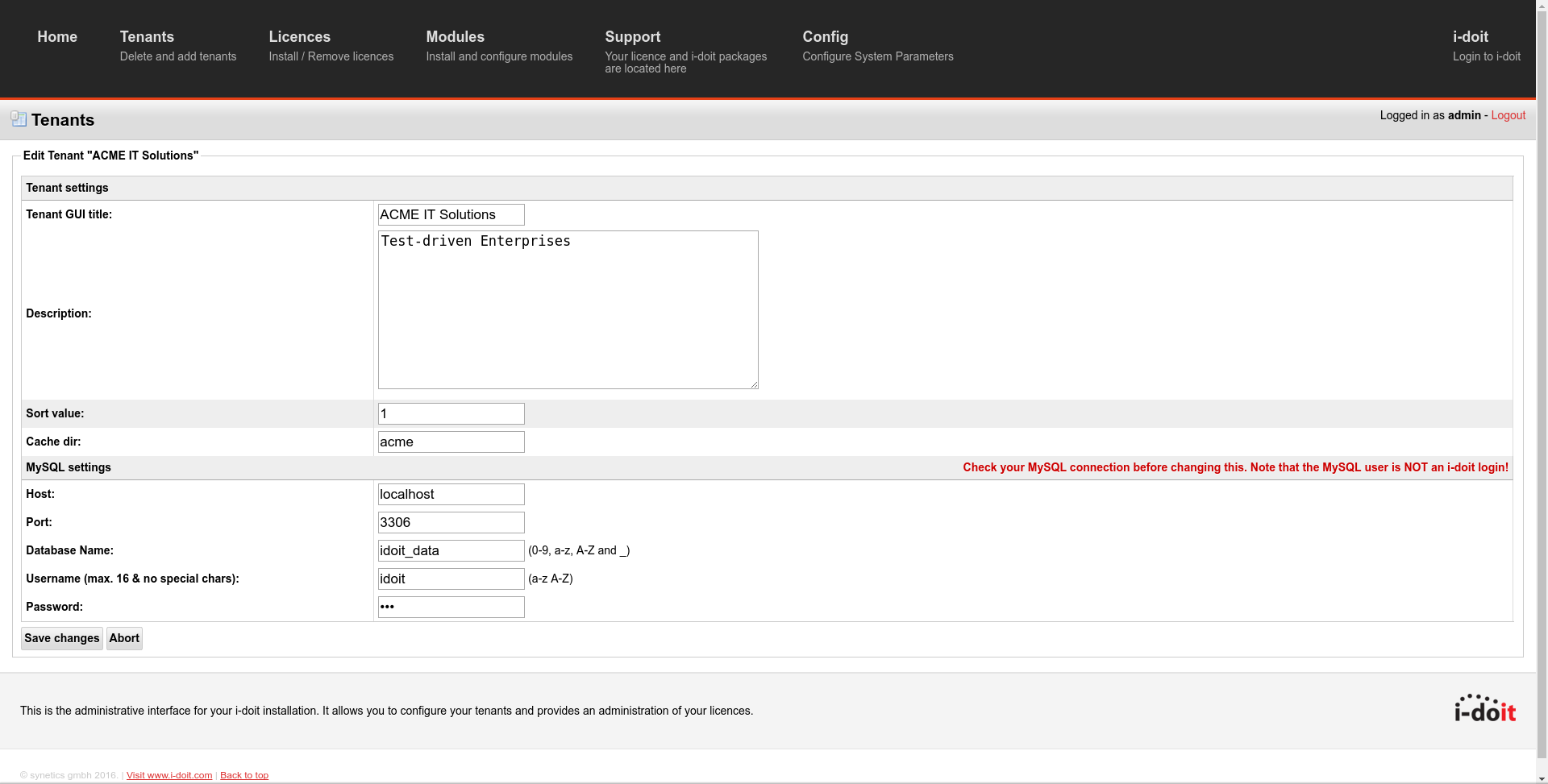Screen dimensions: 1548x784
Task: Click the administrative interface description text
Action: point(387,711)
